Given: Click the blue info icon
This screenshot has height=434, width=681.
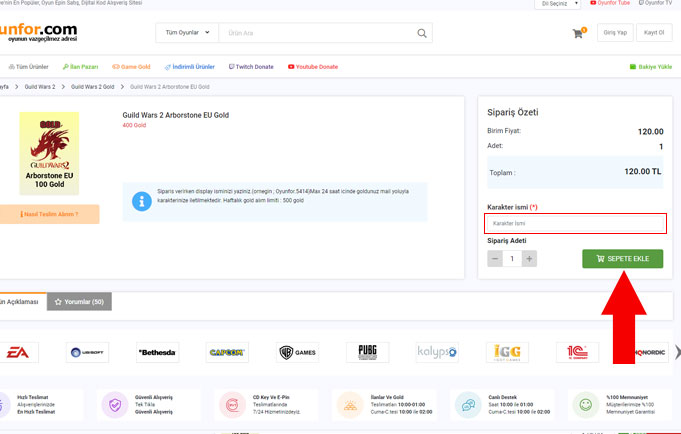Looking at the screenshot, I should point(142,201).
